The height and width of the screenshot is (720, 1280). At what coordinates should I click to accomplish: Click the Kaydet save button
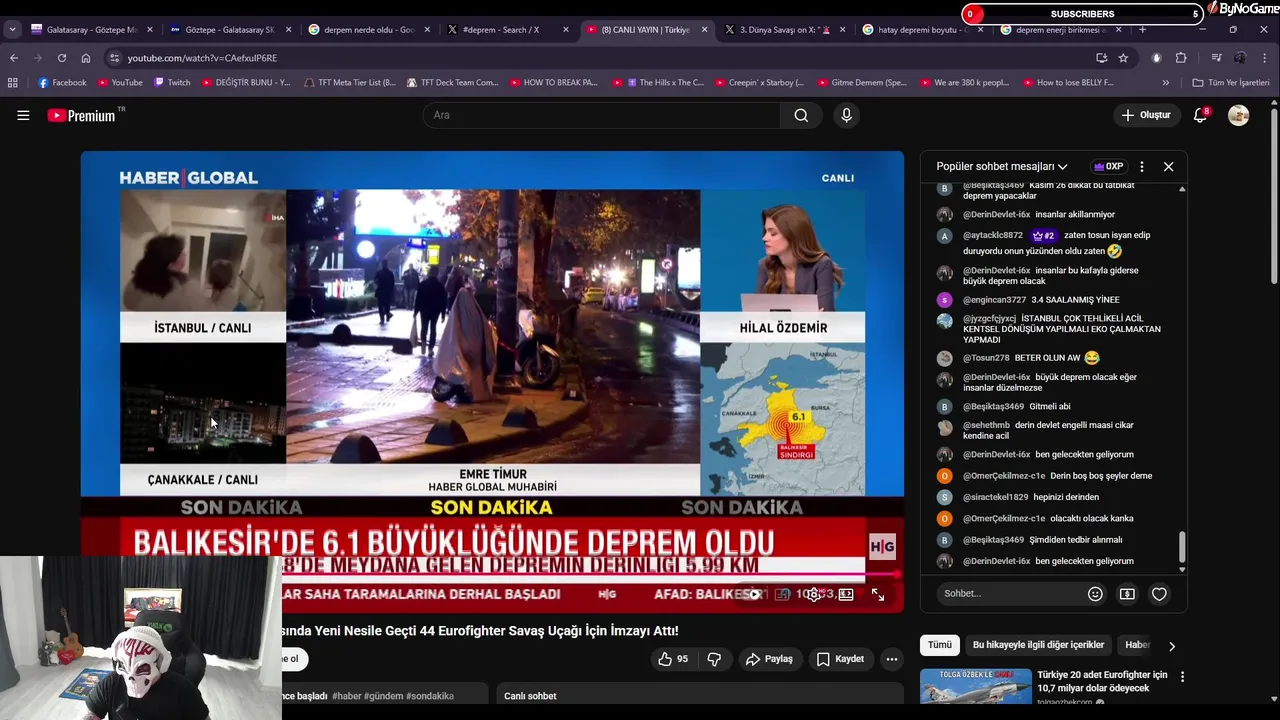(x=840, y=659)
